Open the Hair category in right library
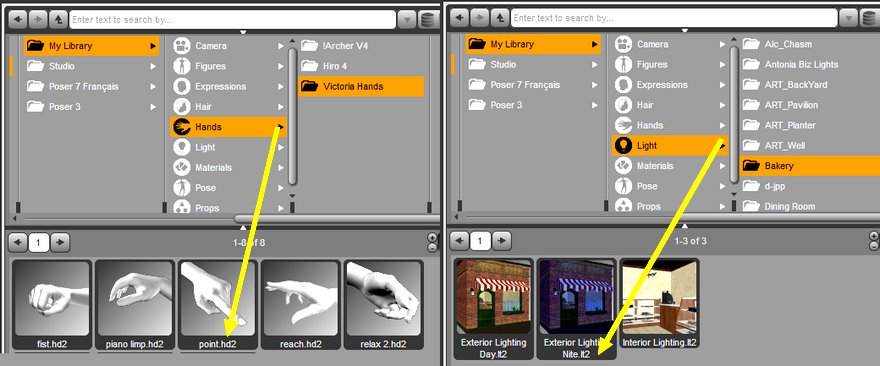Screen dimensions: 880x366 tap(670, 105)
